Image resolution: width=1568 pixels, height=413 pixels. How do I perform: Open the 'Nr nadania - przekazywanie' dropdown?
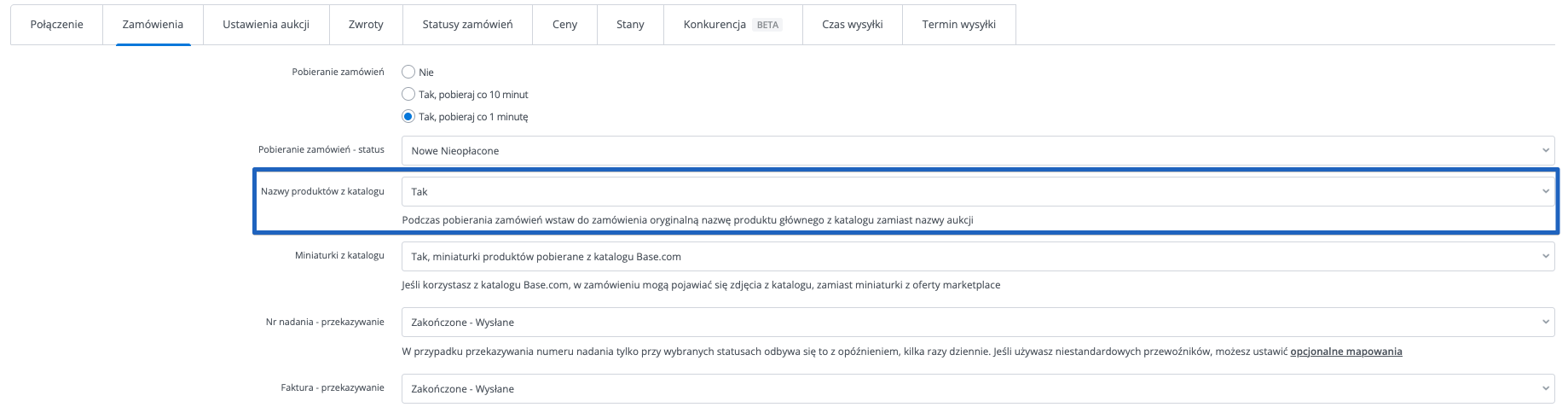977,323
